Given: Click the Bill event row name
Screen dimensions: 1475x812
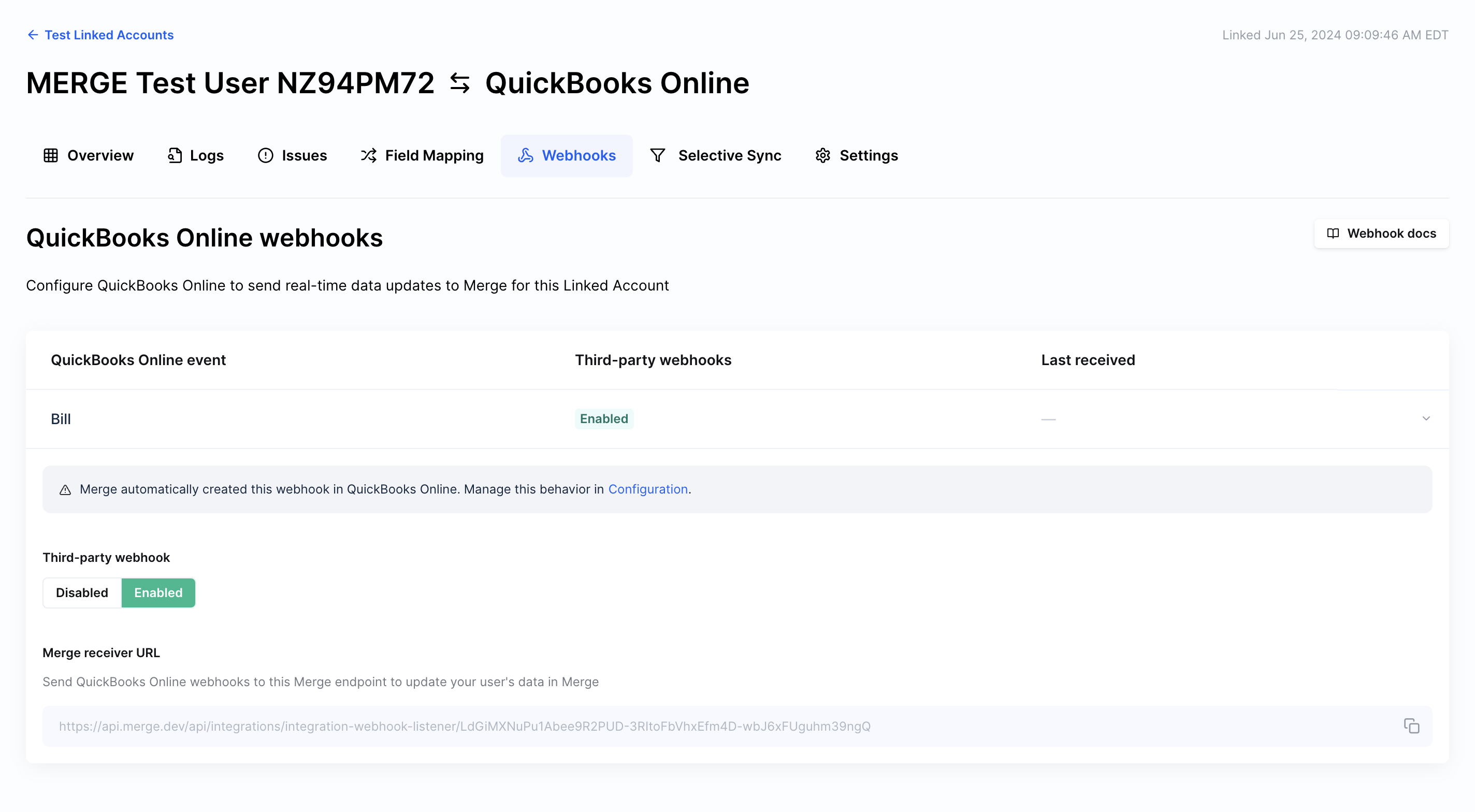Looking at the screenshot, I should (x=61, y=419).
